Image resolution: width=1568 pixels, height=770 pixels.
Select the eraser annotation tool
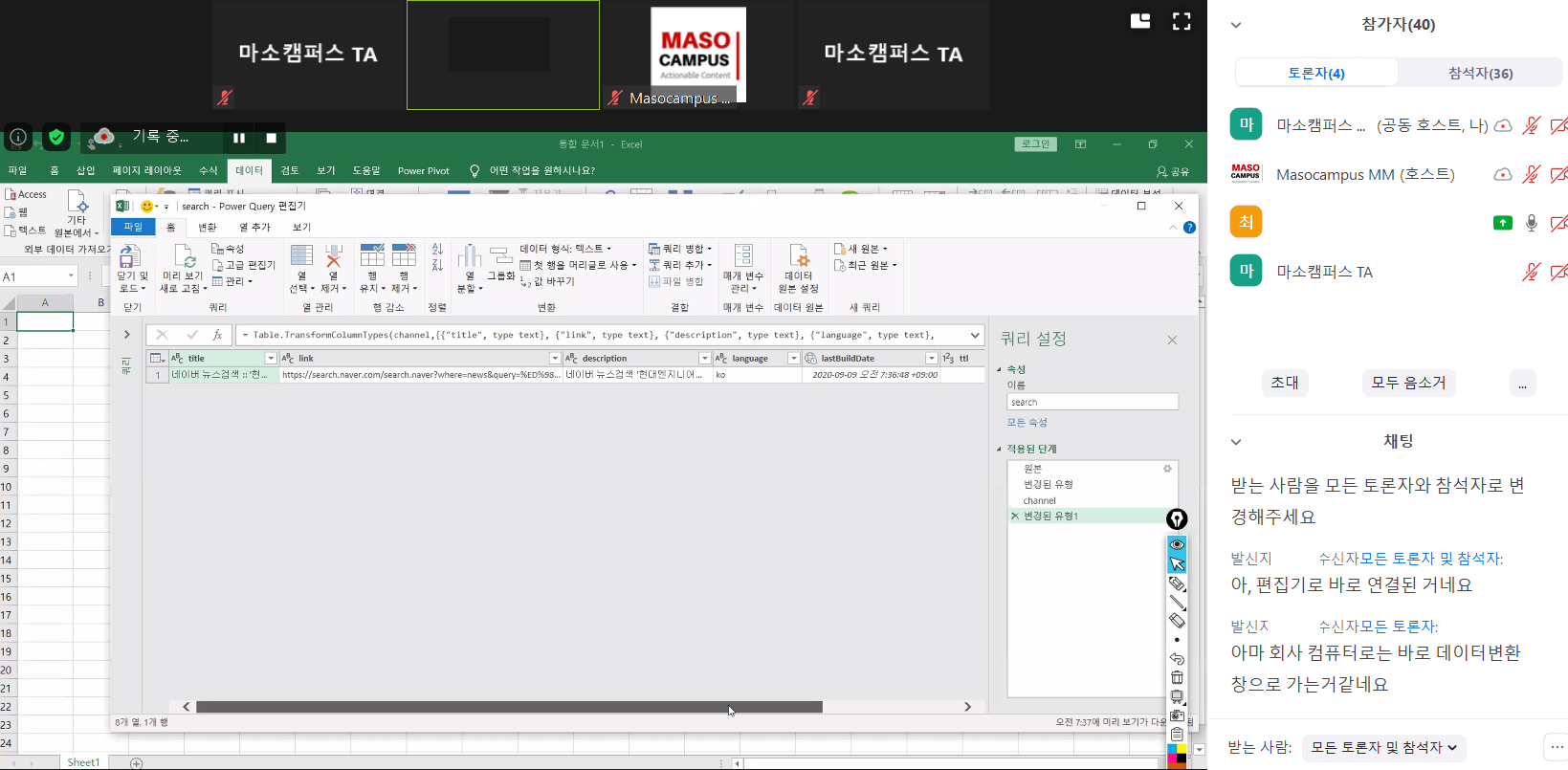tap(1177, 621)
